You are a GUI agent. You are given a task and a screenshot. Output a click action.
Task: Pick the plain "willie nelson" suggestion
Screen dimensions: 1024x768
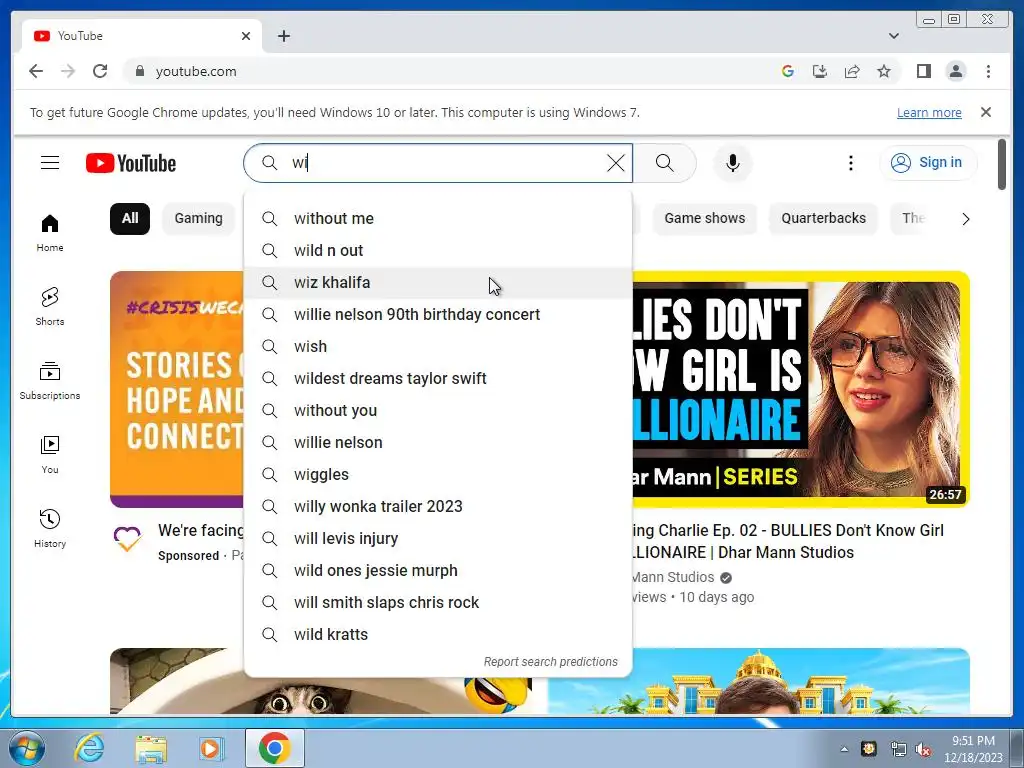tap(438, 442)
